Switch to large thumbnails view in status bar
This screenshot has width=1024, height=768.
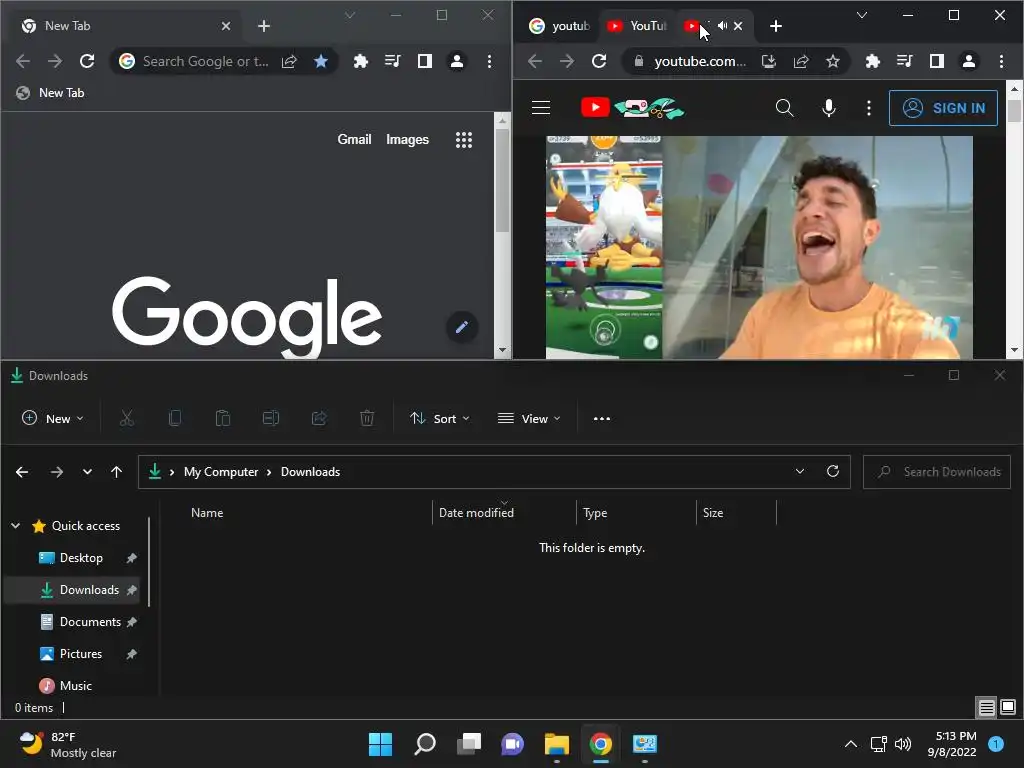pos(1008,707)
